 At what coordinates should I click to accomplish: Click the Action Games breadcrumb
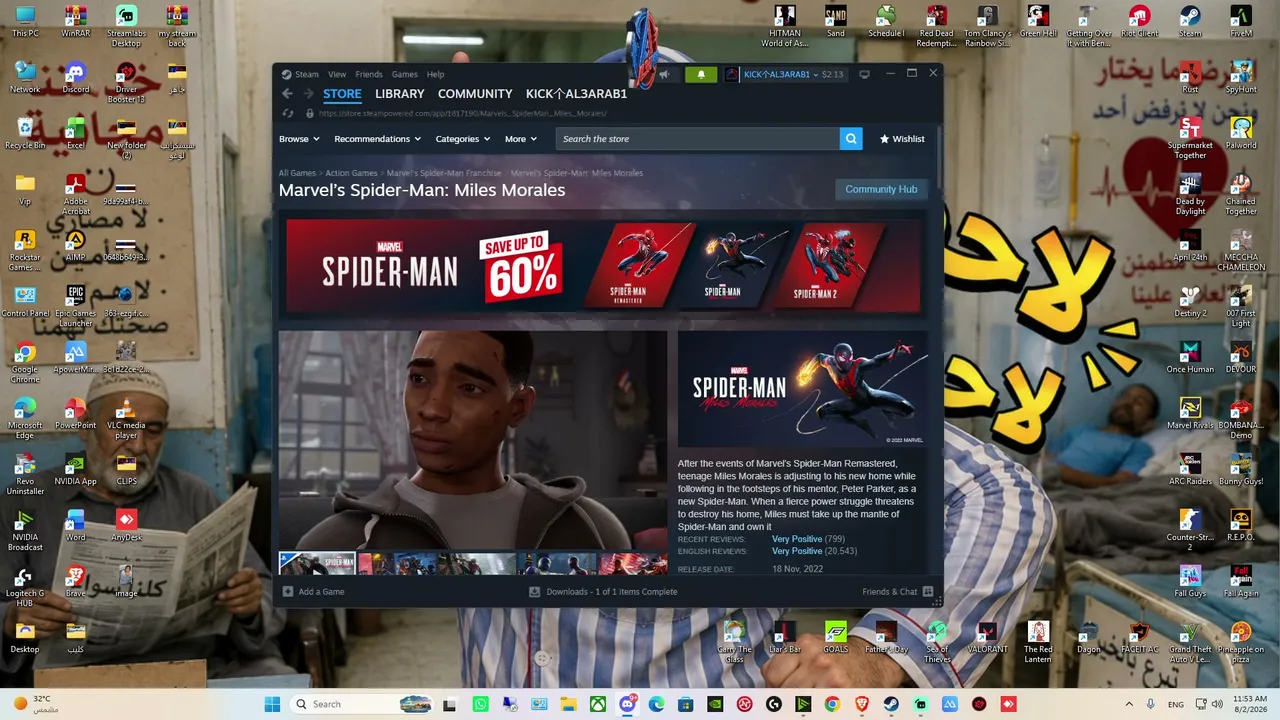click(x=351, y=173)
